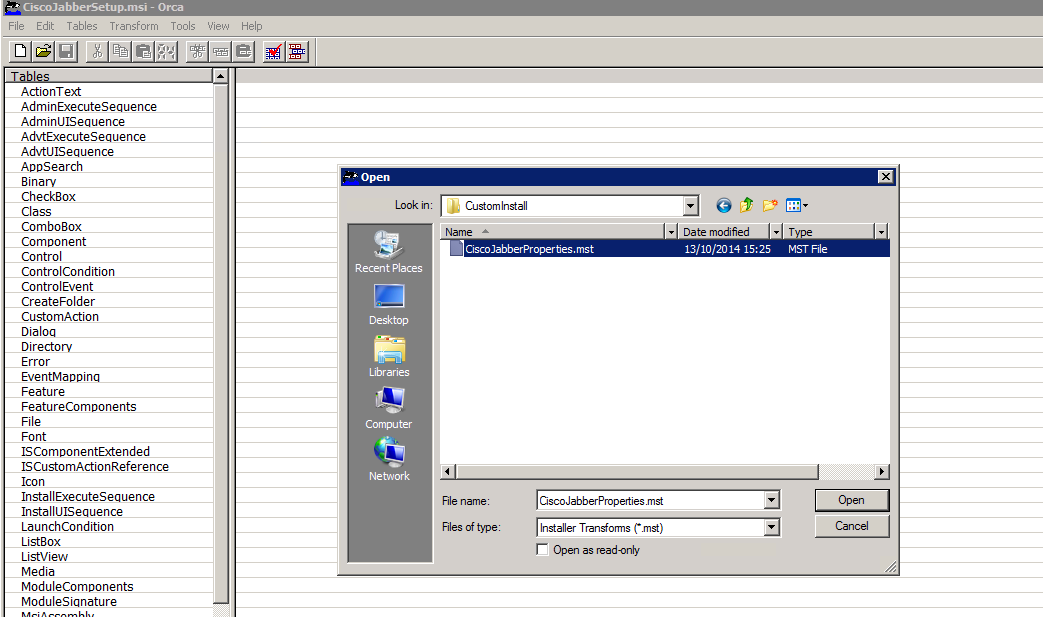
Task: Select the InstallExecuteSequence table
Action: pyautogui.click(x=88, y=497)
